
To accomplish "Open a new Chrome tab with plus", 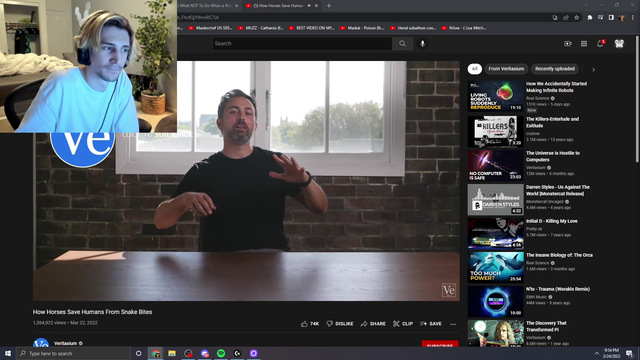I will coord(329,6).
